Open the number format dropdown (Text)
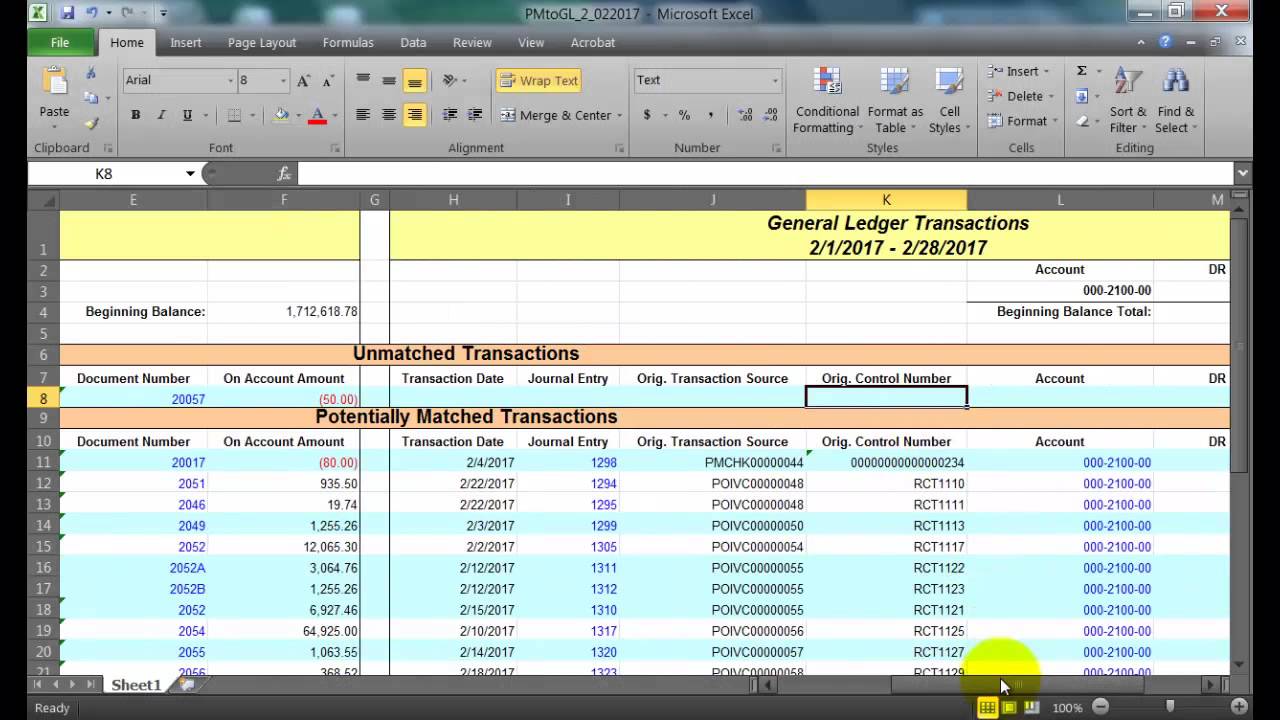 [775, 81]
